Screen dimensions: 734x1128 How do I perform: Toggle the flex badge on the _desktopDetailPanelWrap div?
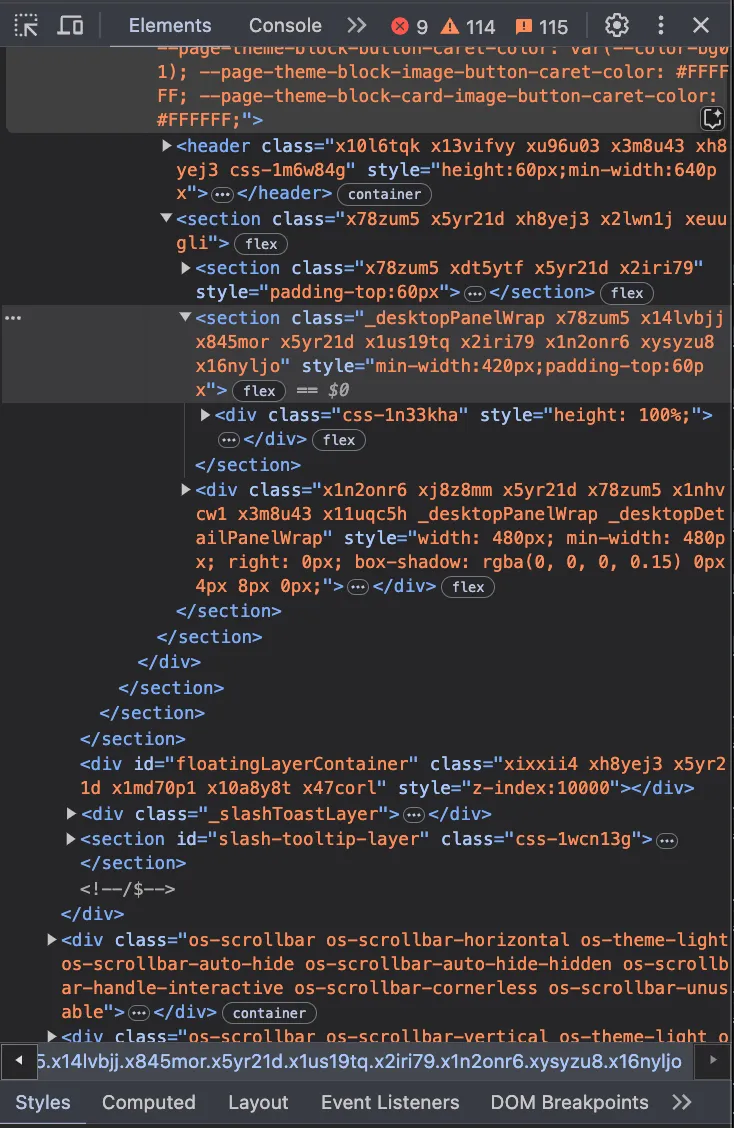click(468, 587)
